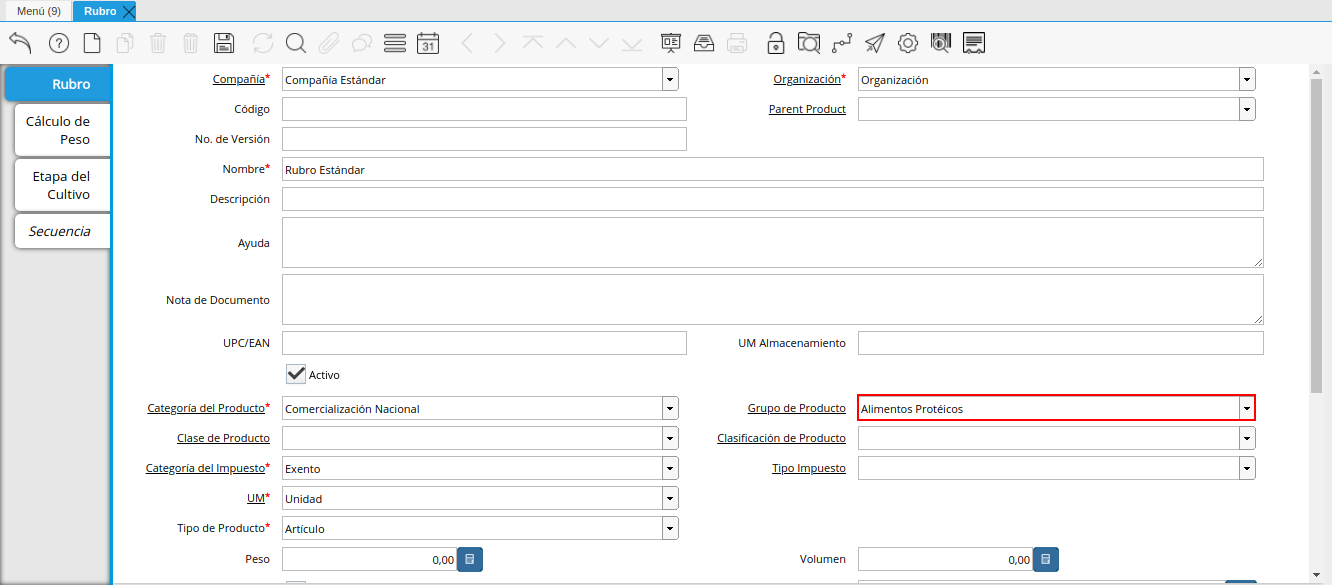
Task: Open the Tipo Impuesto dropdown
Action: (x=1247, y=468)
